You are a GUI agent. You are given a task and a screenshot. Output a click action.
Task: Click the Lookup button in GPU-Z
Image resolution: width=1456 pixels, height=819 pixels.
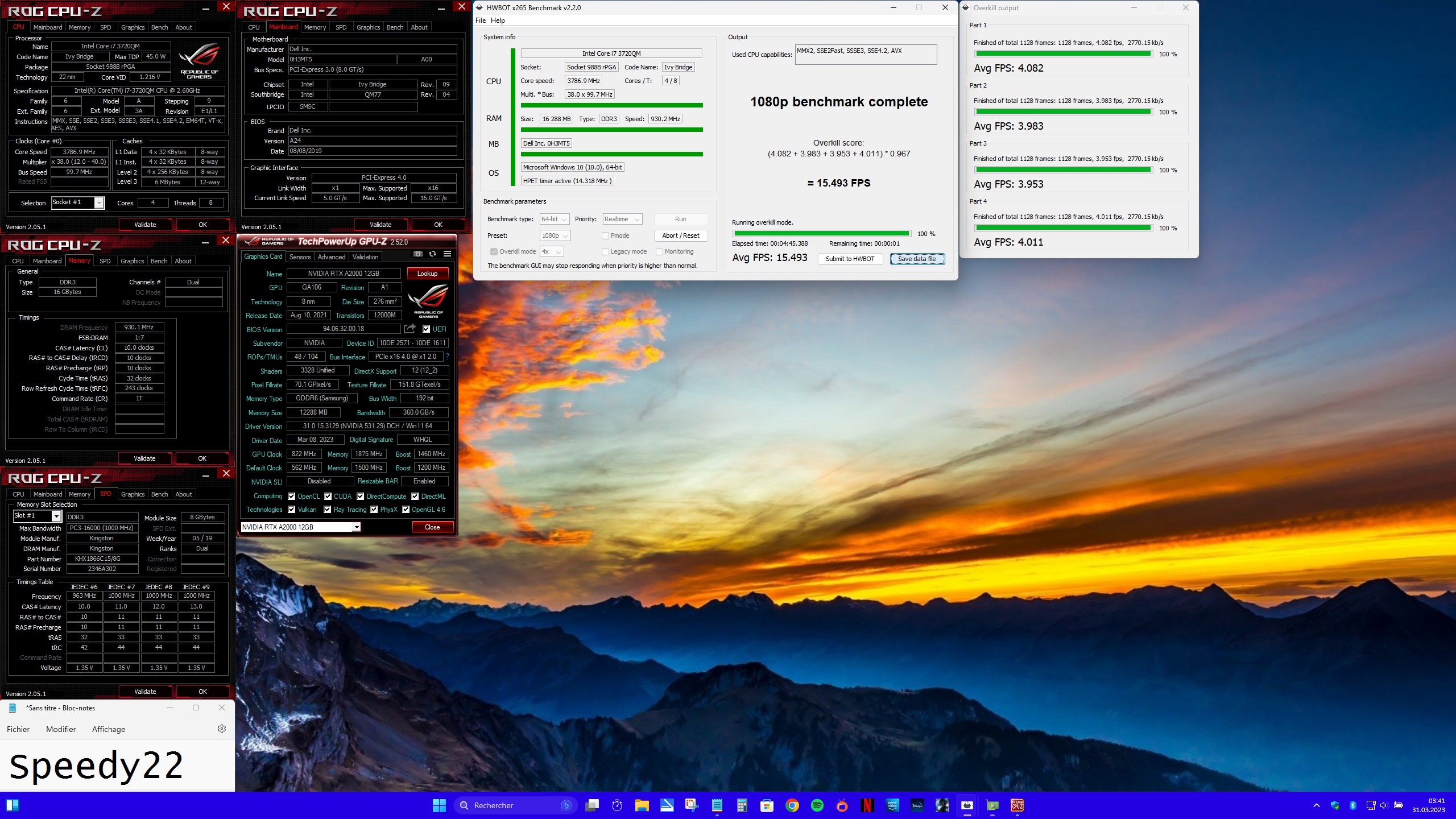tap(428, 274)
